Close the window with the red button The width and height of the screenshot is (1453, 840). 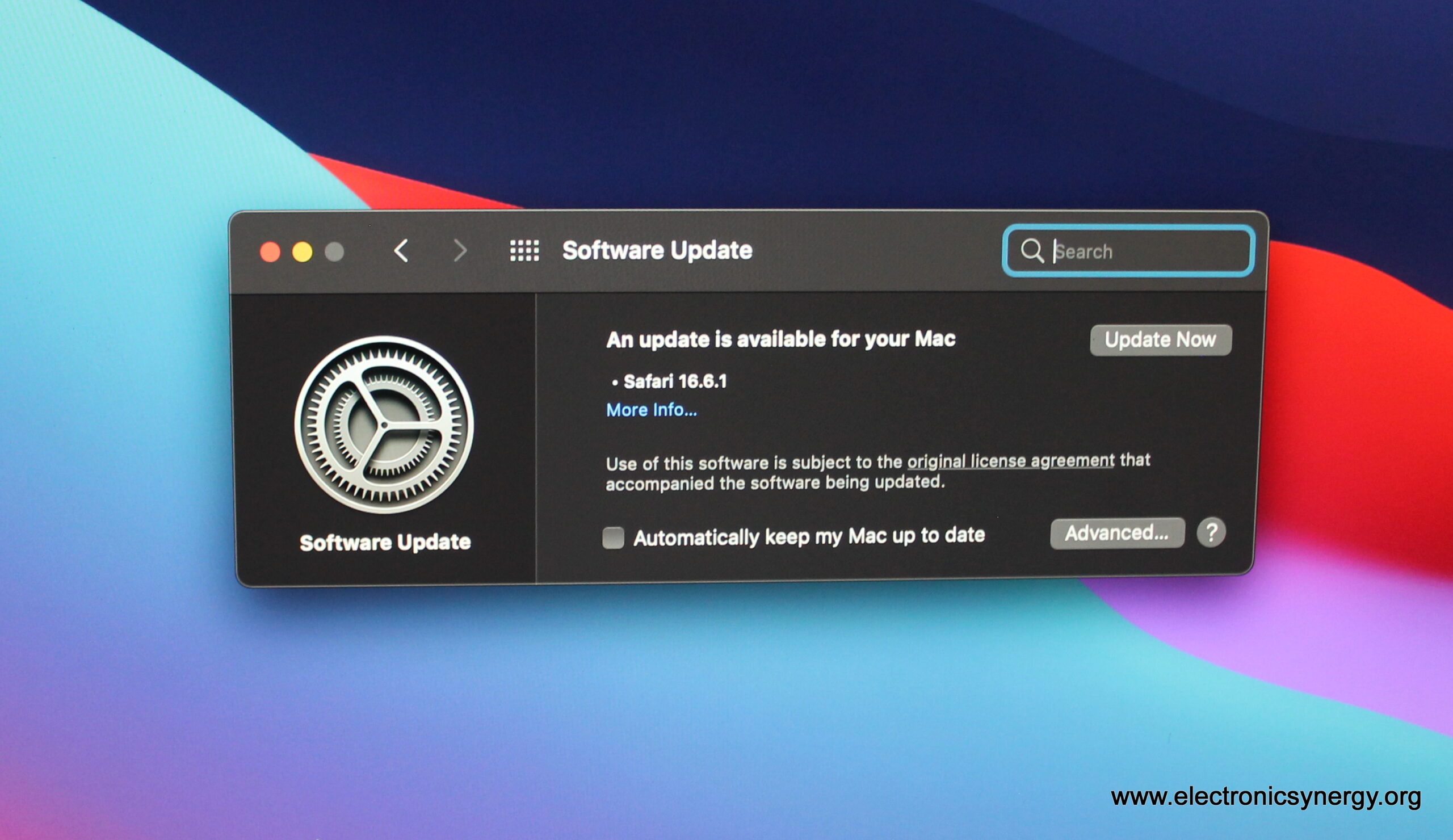click(270, 252)
